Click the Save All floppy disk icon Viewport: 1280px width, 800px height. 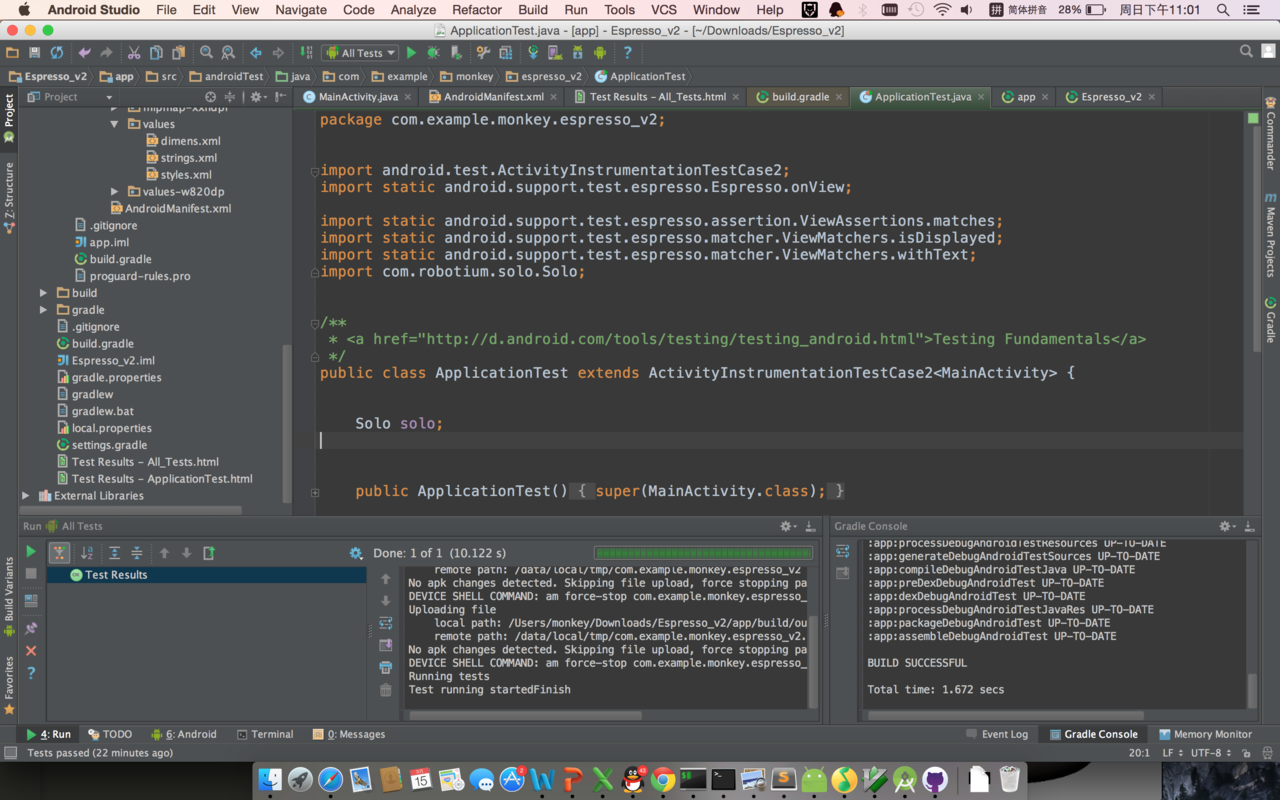pos(34,53)
